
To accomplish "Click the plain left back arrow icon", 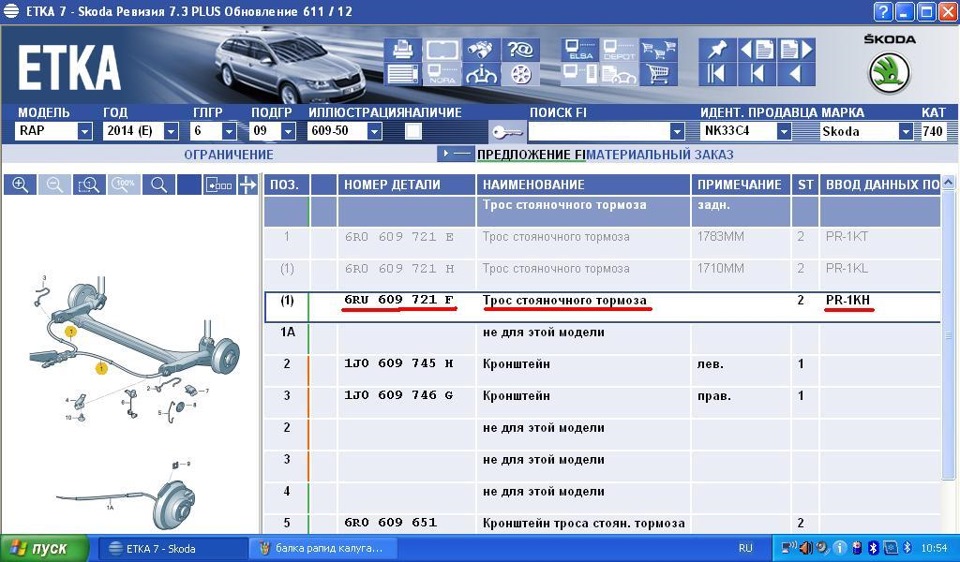I will [x=796, y=74].
